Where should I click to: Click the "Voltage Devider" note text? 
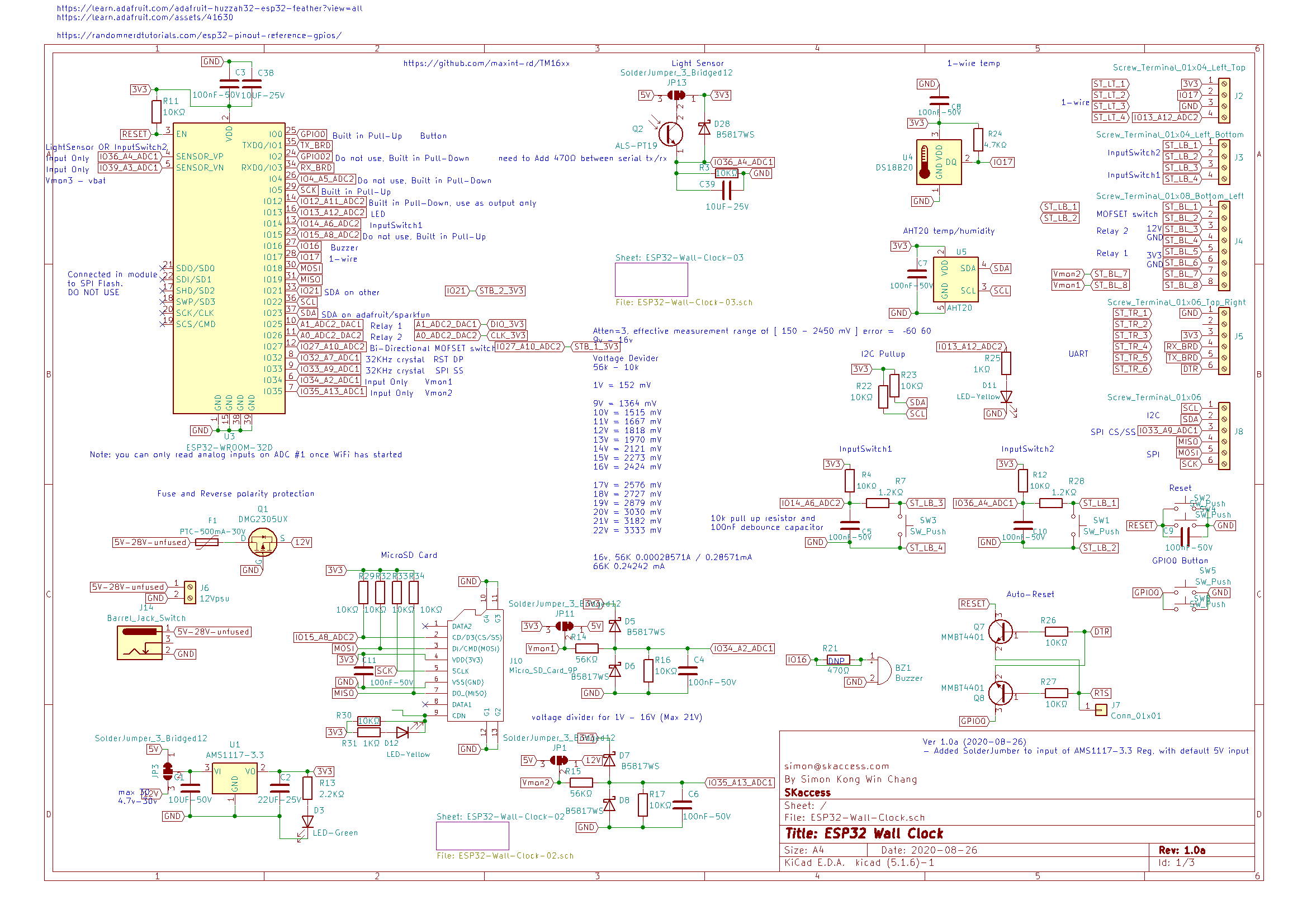coord(626,358)
